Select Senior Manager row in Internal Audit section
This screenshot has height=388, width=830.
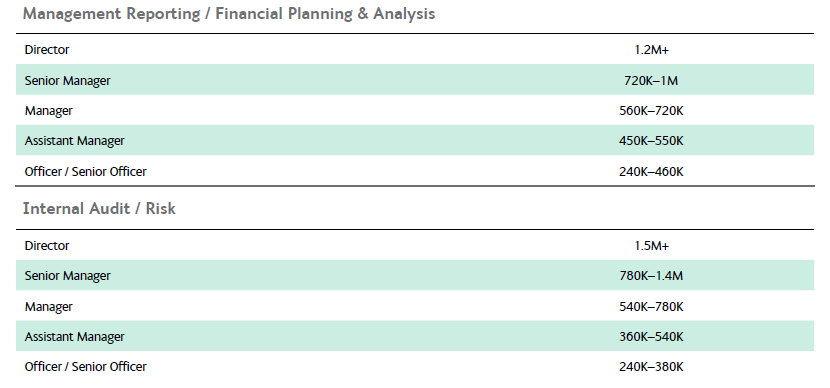coord(415,275)
